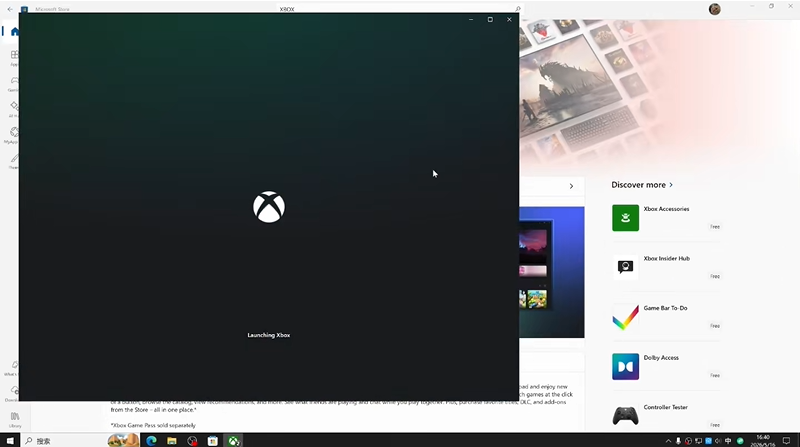The height and width of the screenshot is (447, 800).
Task: Open Controller Tester app icon
Action: pyautogui.click(x=625, y=415)
